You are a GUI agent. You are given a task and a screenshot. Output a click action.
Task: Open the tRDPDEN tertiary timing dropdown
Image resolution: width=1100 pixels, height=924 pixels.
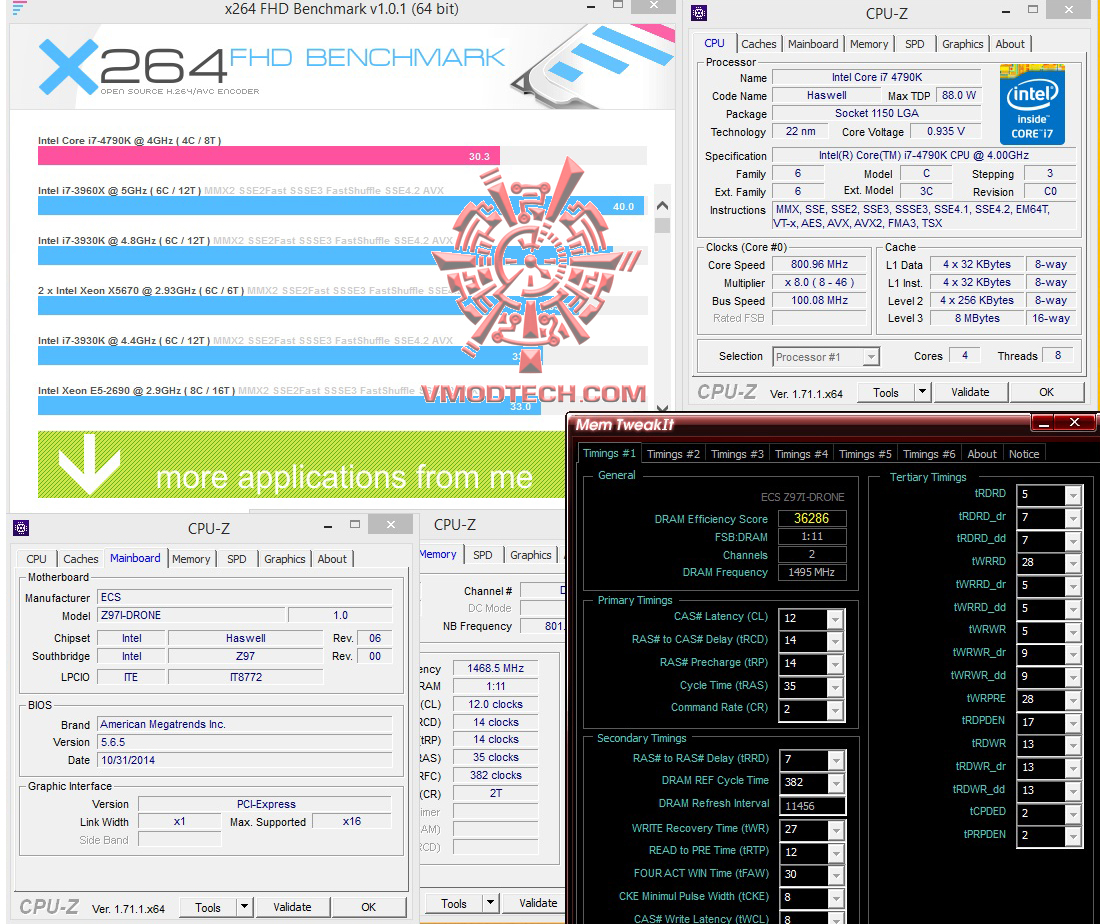1073,723
